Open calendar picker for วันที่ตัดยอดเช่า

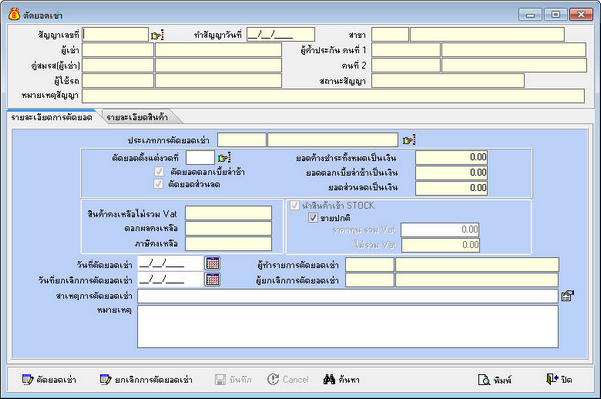tap(213, 264)
